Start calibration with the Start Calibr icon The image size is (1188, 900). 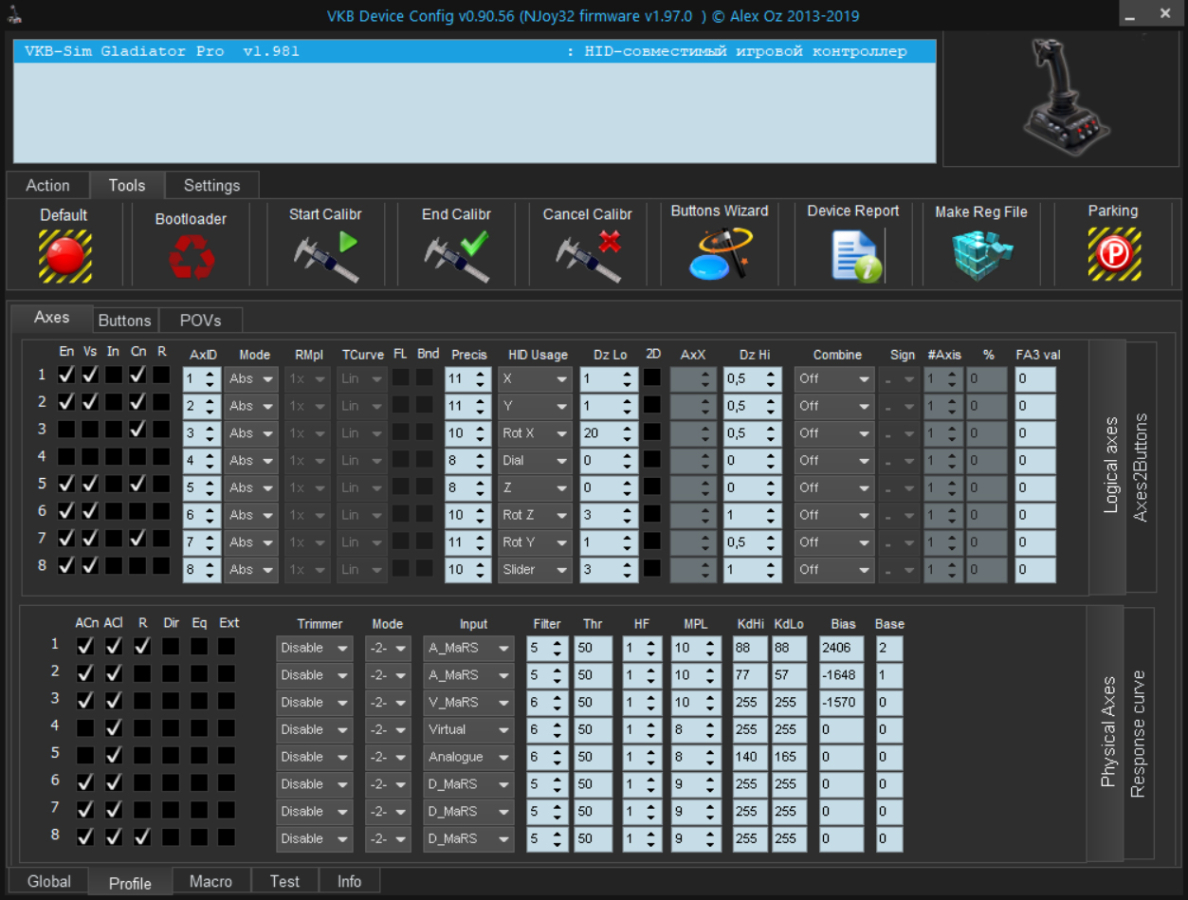[326, 257]
